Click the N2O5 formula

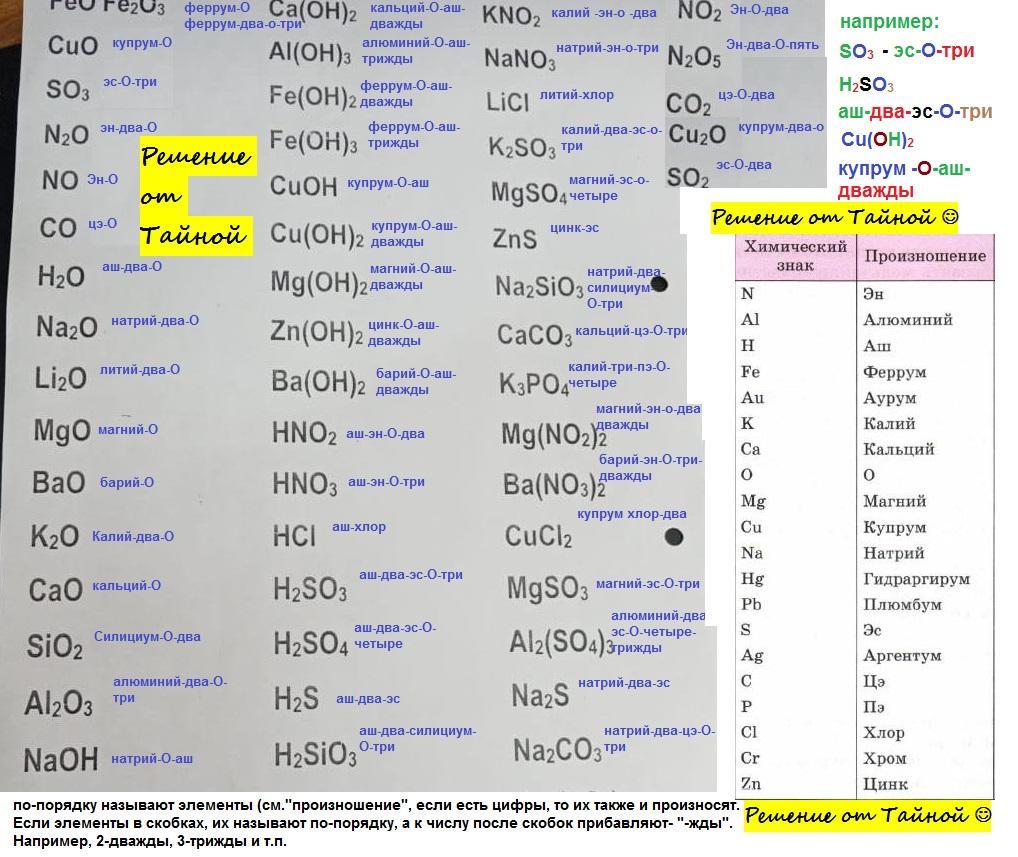pos(695,57)
